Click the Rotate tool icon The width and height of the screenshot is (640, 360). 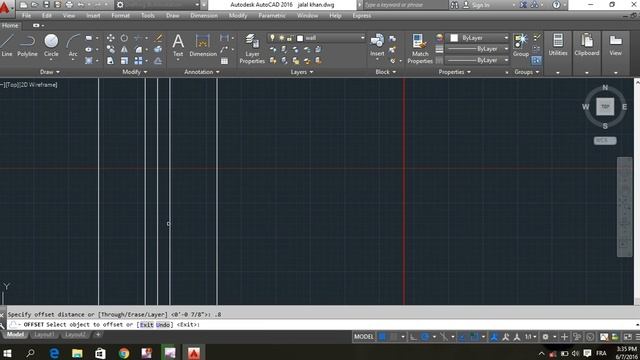tap(124, 38)
